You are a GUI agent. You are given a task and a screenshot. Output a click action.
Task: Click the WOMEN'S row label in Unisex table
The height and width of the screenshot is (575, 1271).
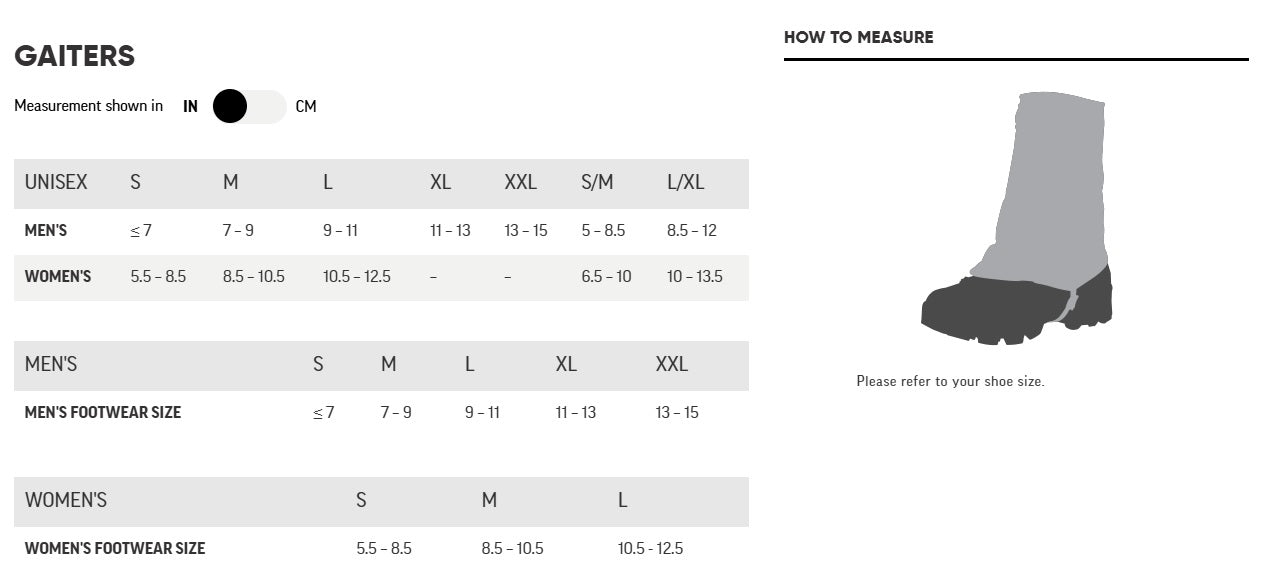(58, 276)
